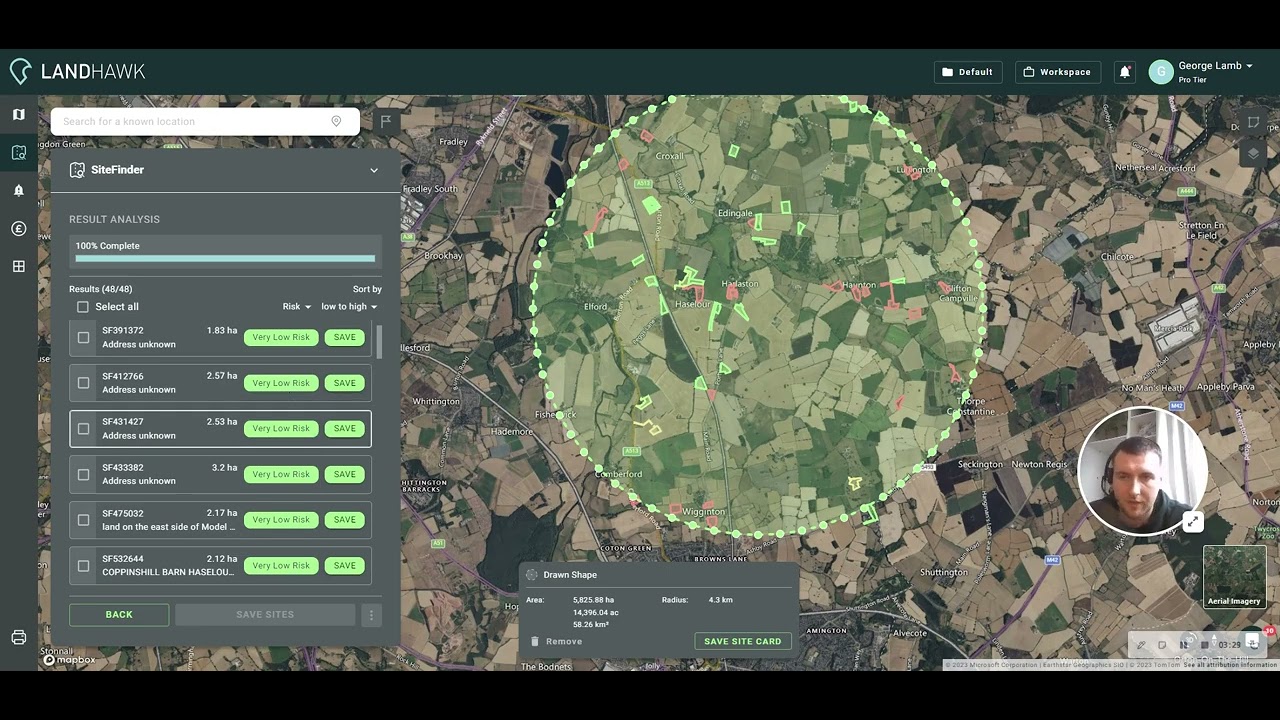
Task: Click the flag icon beside the search box
Action: 385,121
